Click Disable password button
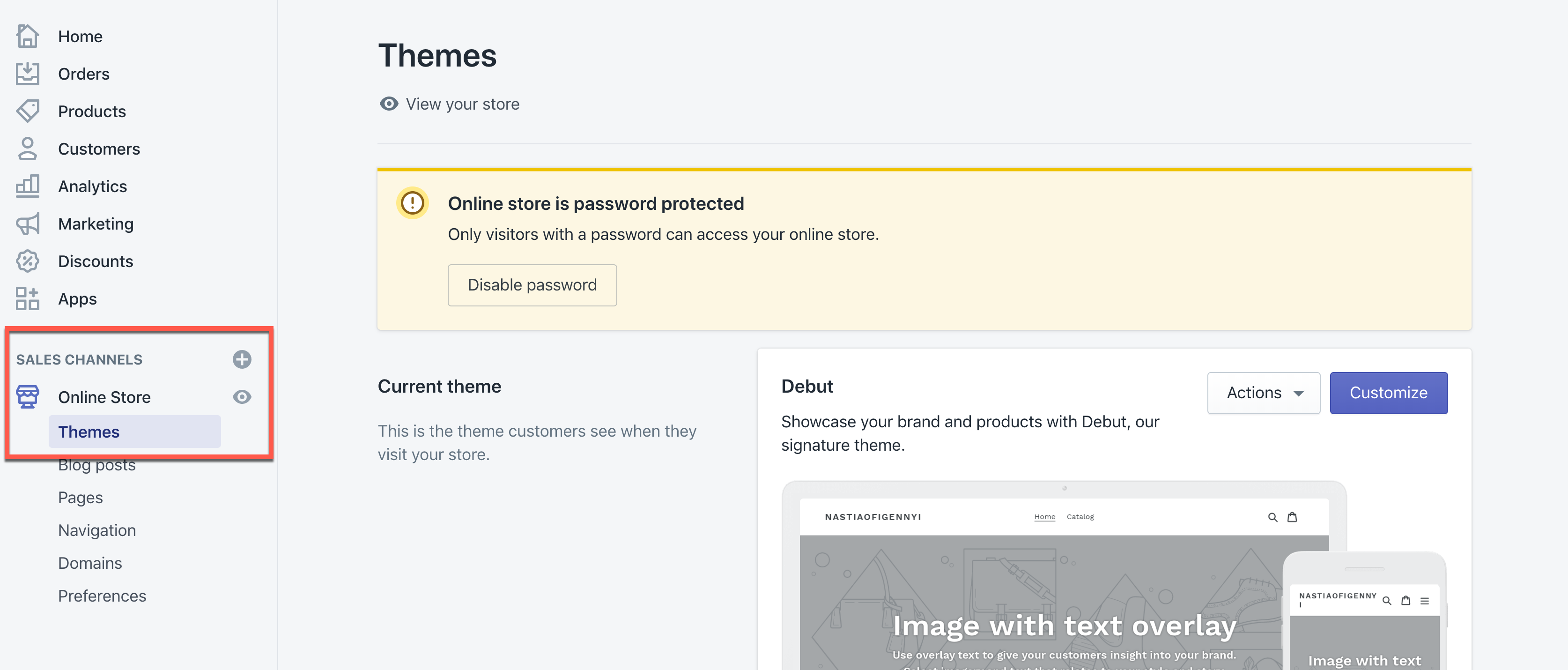The image size is (1568, 670). [532, 285]
